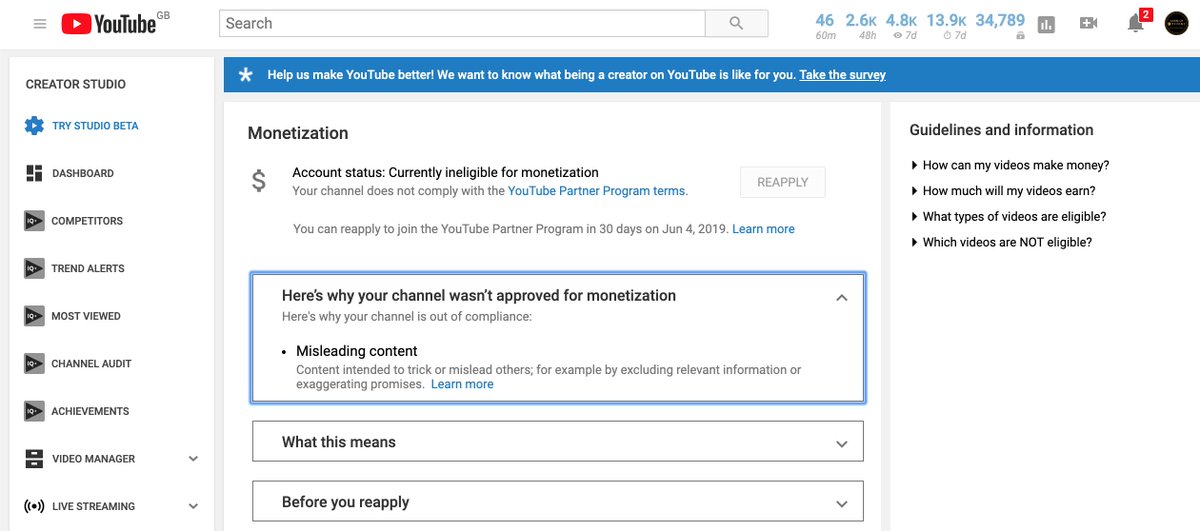Open the hamburger guide menu

[40, 24]
